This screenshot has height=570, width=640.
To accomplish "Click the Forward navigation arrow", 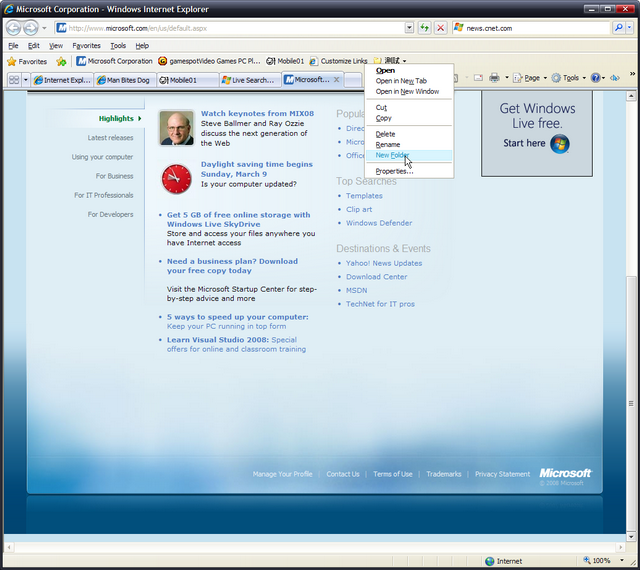I will point(31,28).
